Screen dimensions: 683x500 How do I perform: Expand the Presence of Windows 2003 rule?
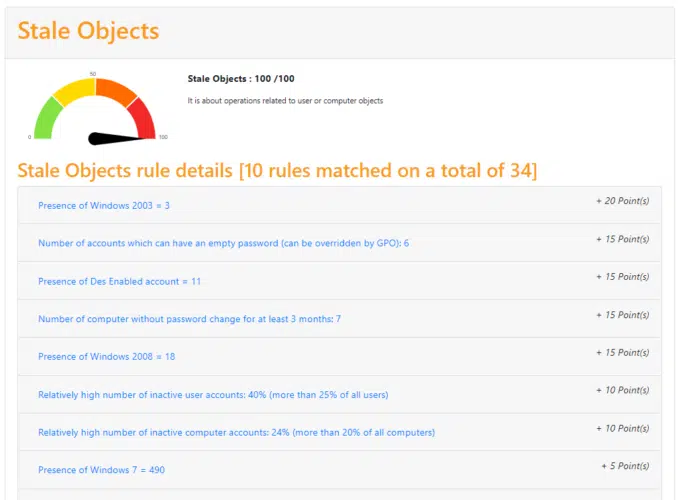(104, 206)
